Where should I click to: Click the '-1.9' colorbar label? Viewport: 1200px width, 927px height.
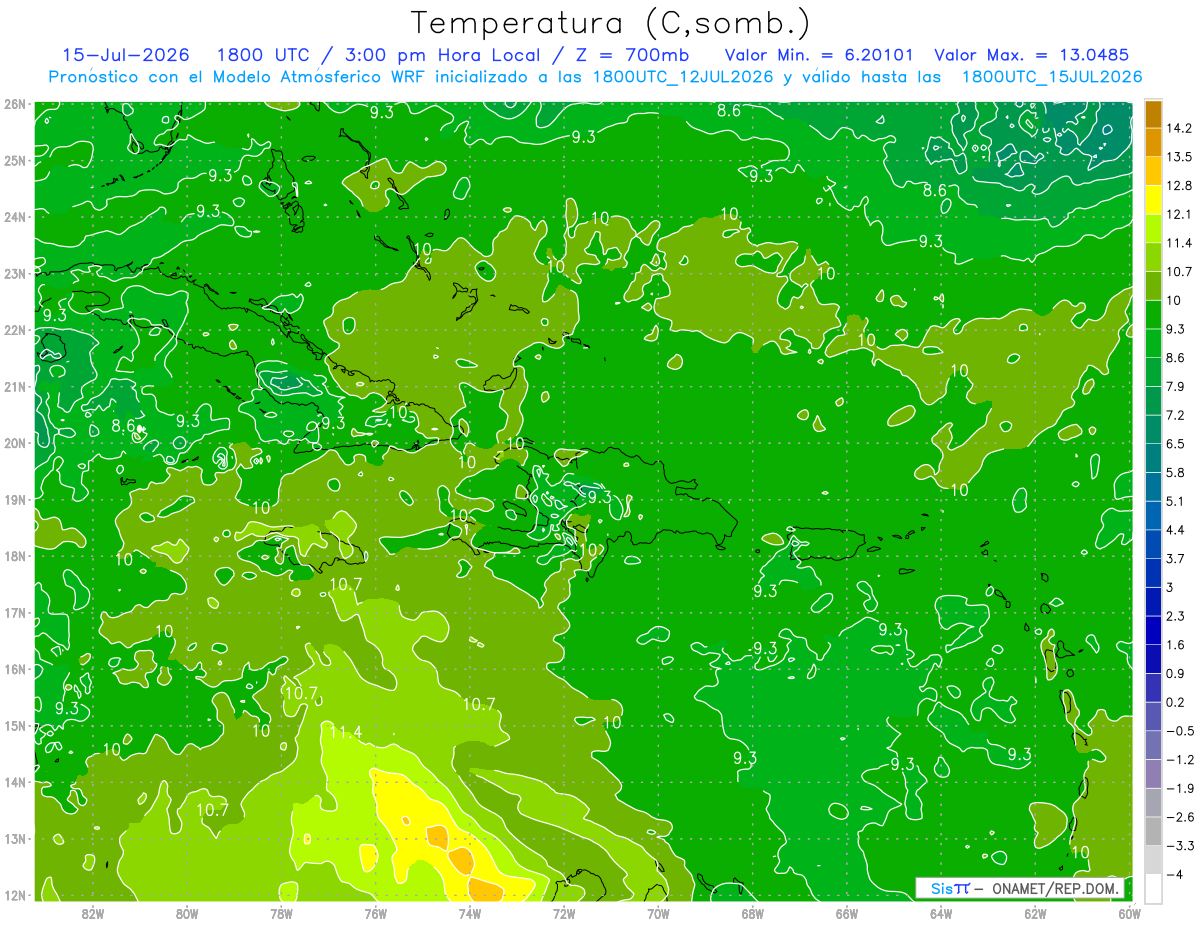[x=1179, y=788]
